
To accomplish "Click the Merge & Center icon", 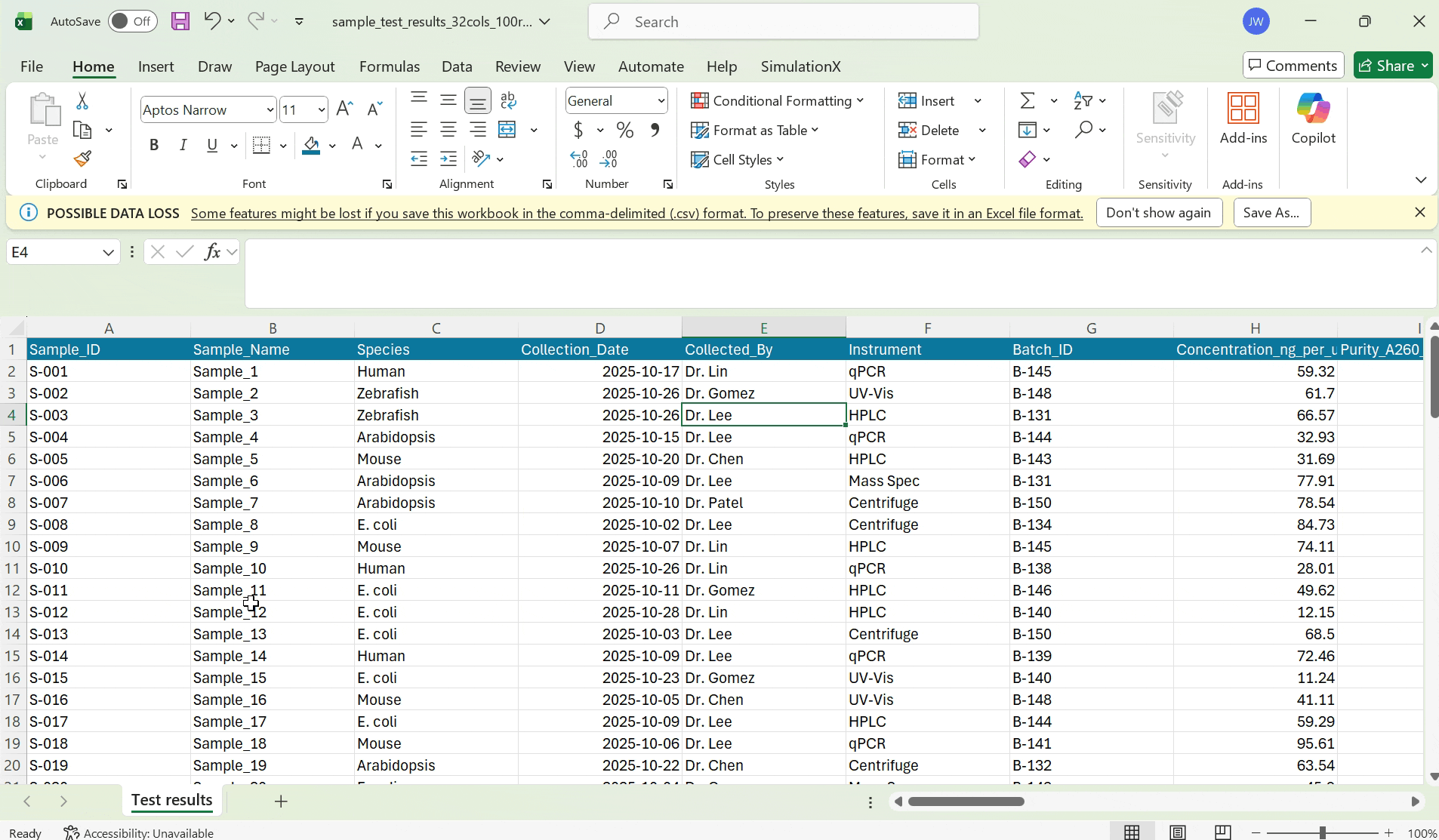I will tap(507, 130).
